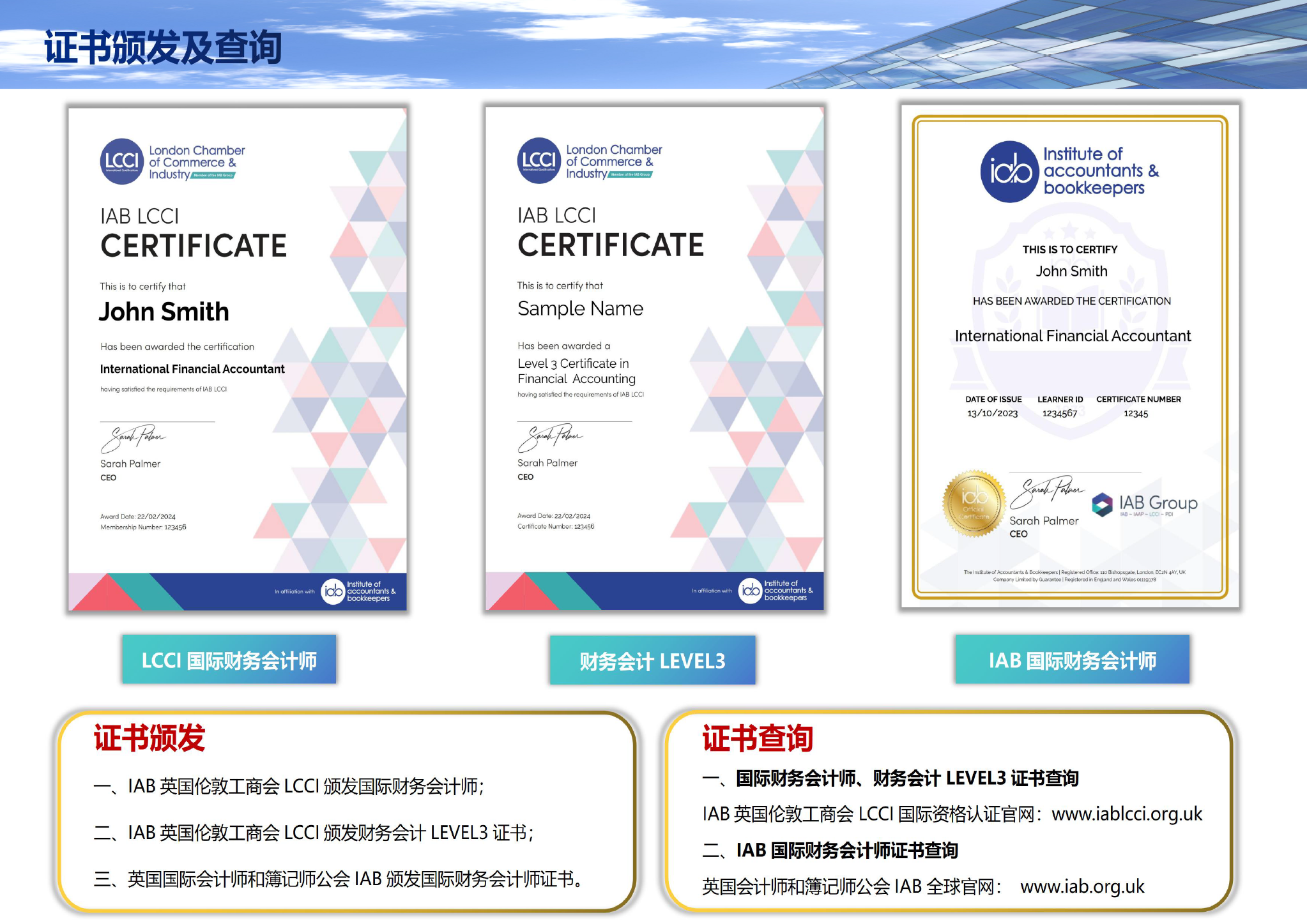The width and height of the screenshot is (1307, 924).
Task: Click the IAB footer logo on left certificate
Action: point(358,591)
